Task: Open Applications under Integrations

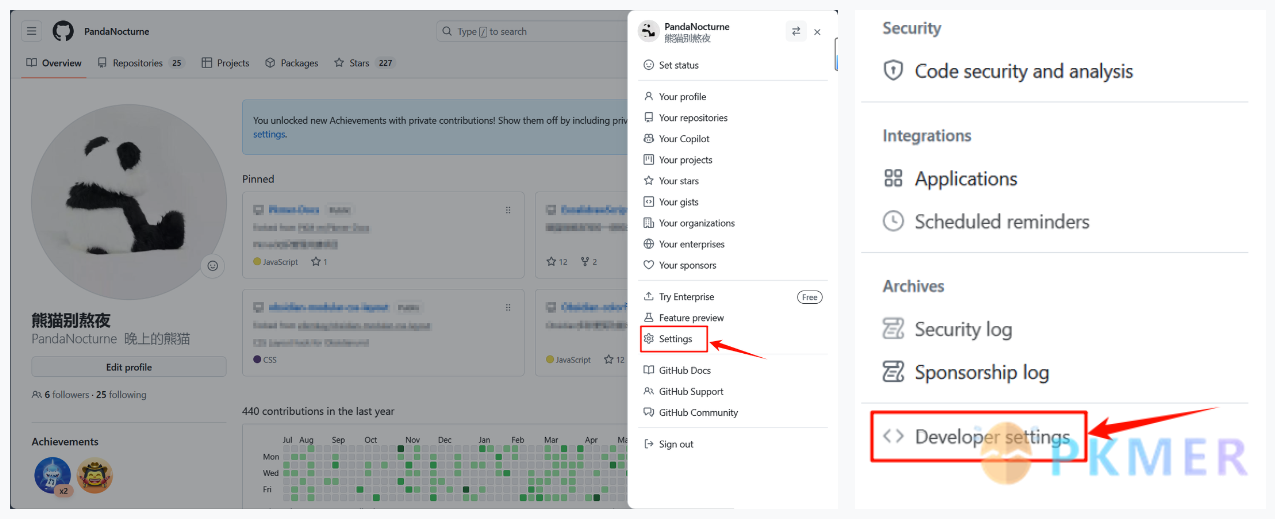Action: [x=965, y=179]
